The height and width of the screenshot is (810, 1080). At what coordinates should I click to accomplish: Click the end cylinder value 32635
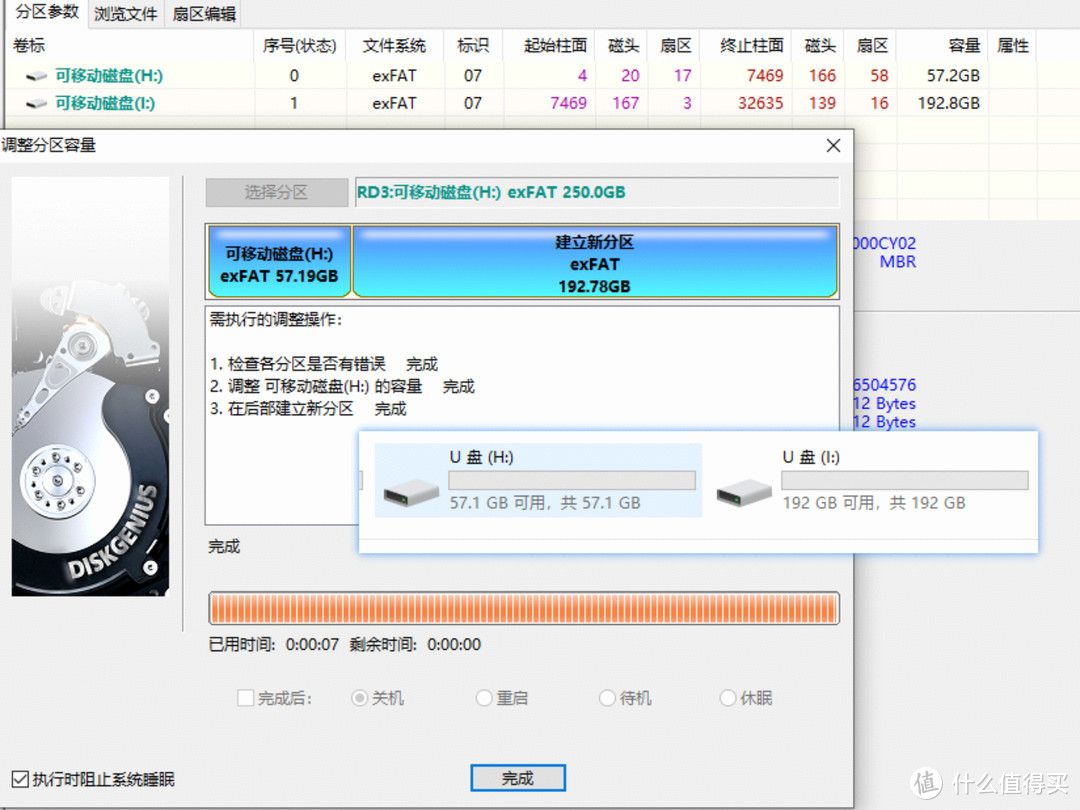click(x=760, y=103)
